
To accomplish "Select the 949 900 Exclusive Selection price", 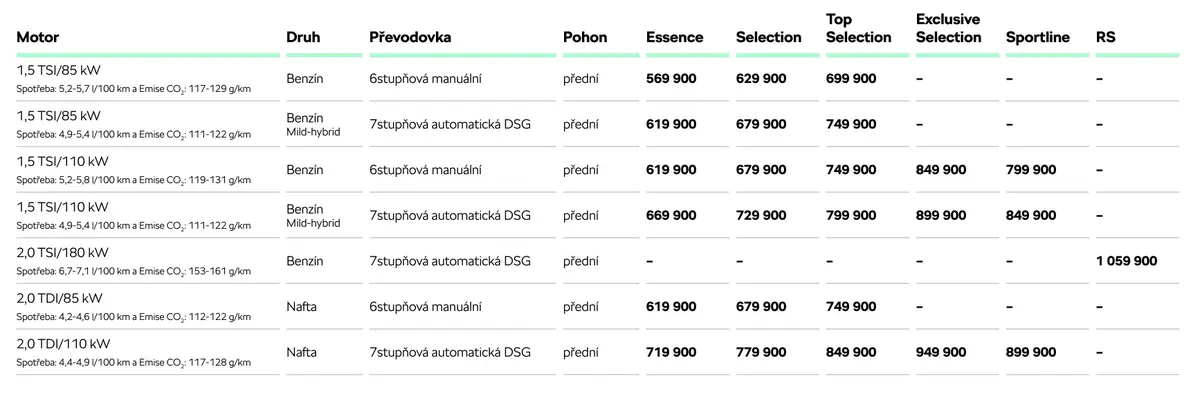I will pyautogui.click(x=941, y=352).
